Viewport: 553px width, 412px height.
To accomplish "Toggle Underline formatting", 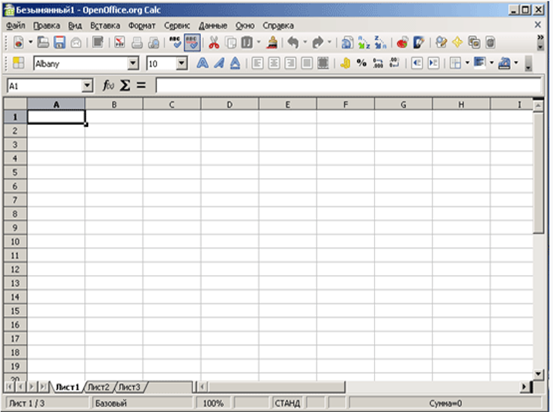I will point(235,63).
